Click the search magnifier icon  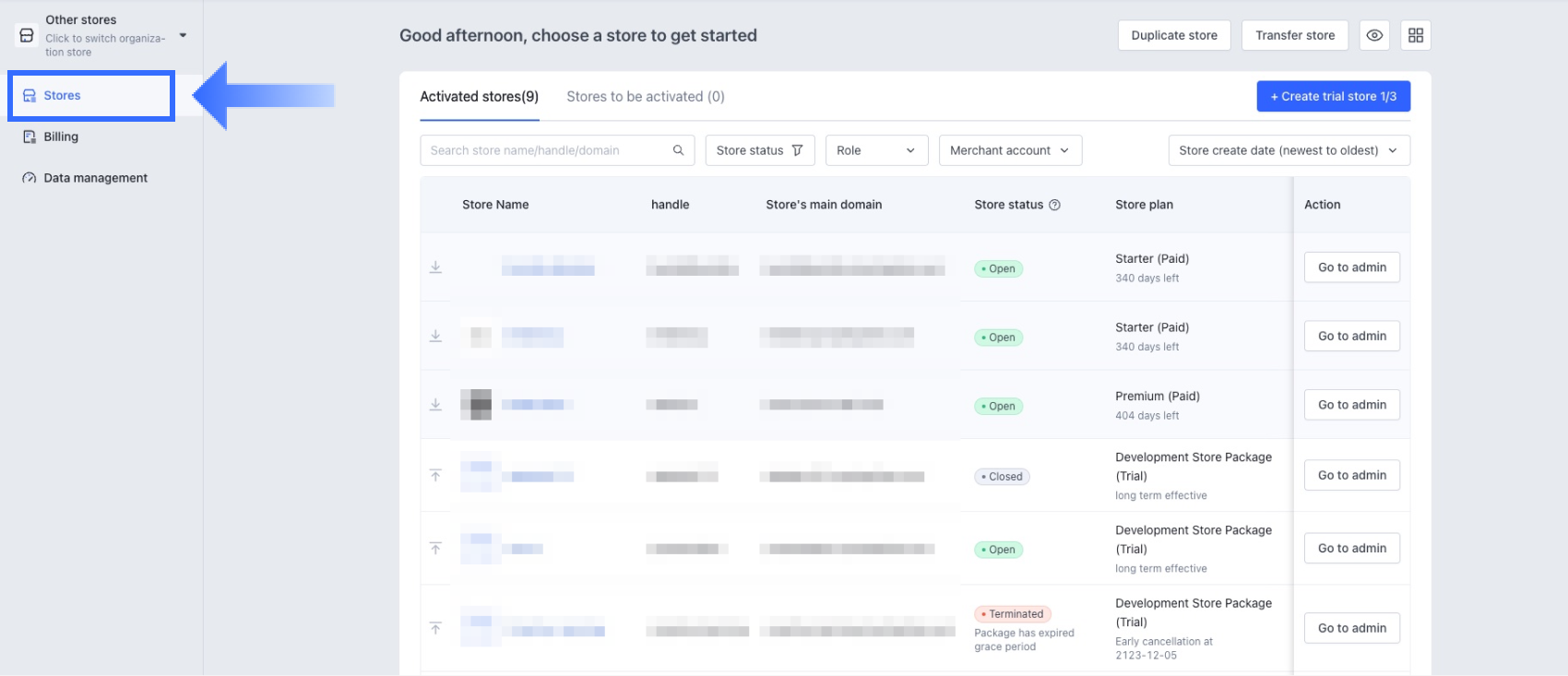coord(678,150)
